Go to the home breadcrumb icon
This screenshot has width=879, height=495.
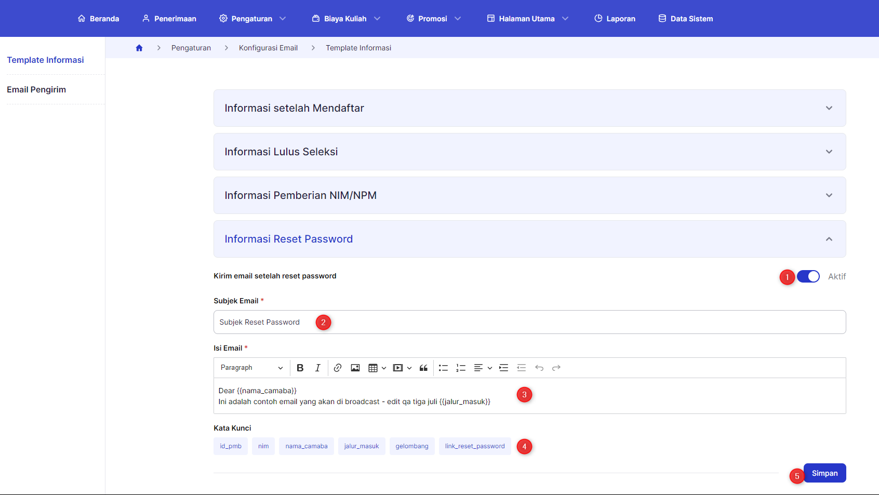[x=139, y=48]
